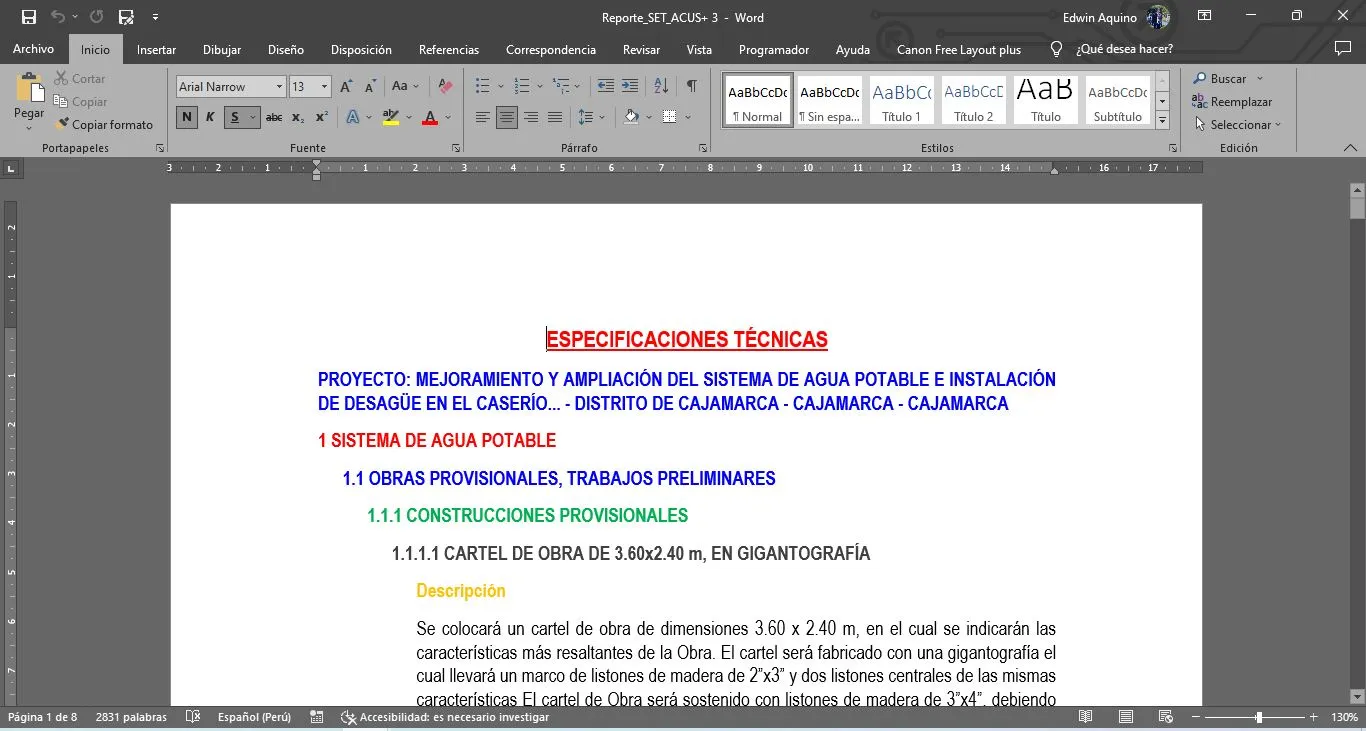Screen dimensions: 1366x731
Task: Align text left
Action: (483, 117)
